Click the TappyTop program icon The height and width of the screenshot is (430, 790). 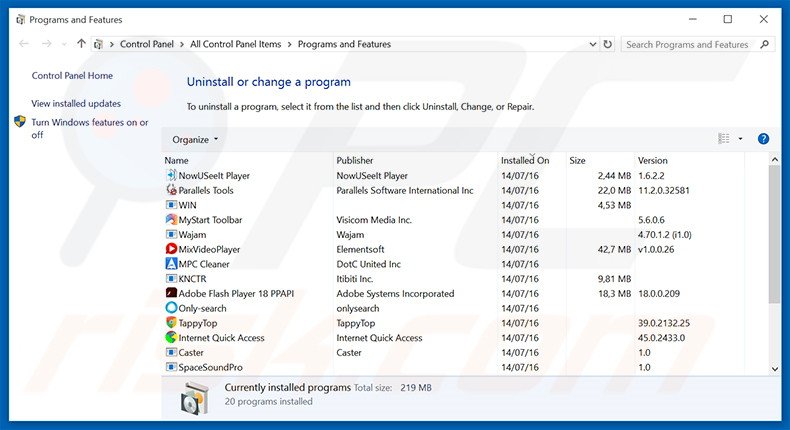(x=171, y=323)
